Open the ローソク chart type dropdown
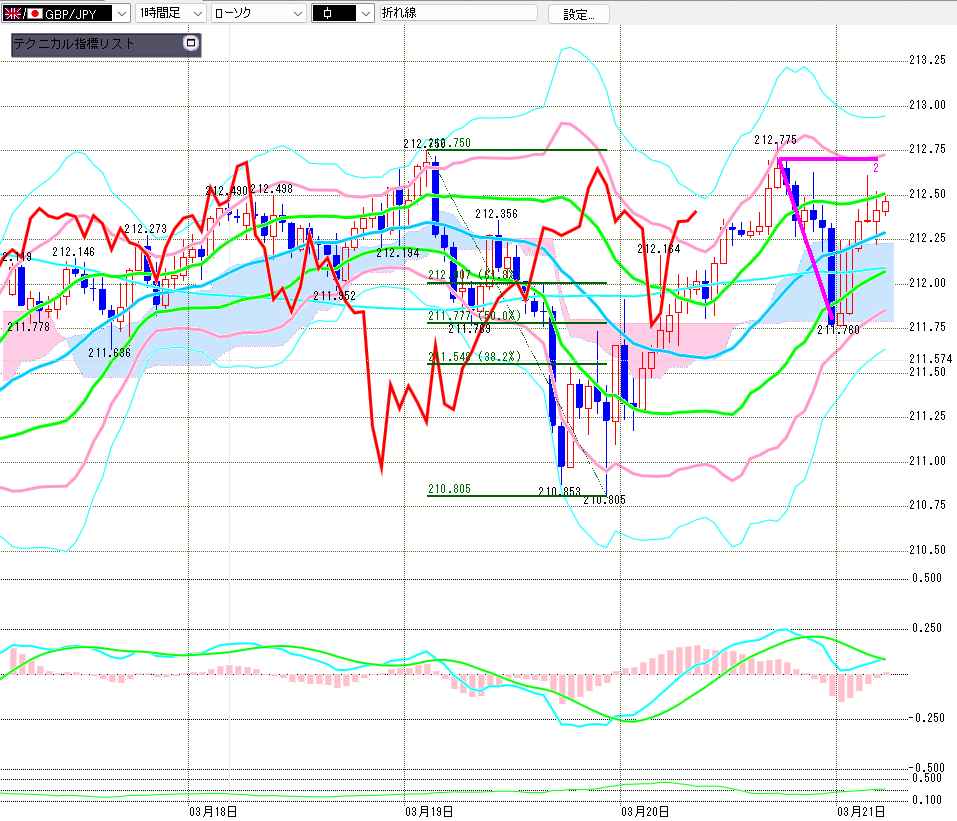The height and width of the screenshot is (821, 957). pos(296,13)
